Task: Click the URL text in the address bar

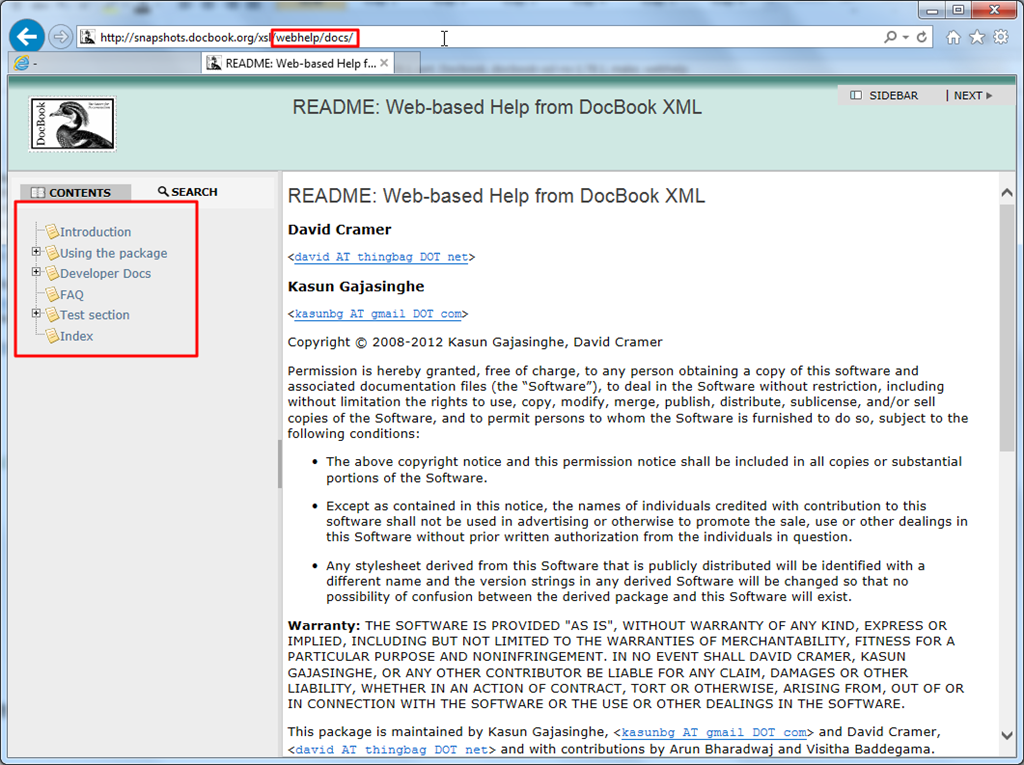Action: [x=227, y=38]
